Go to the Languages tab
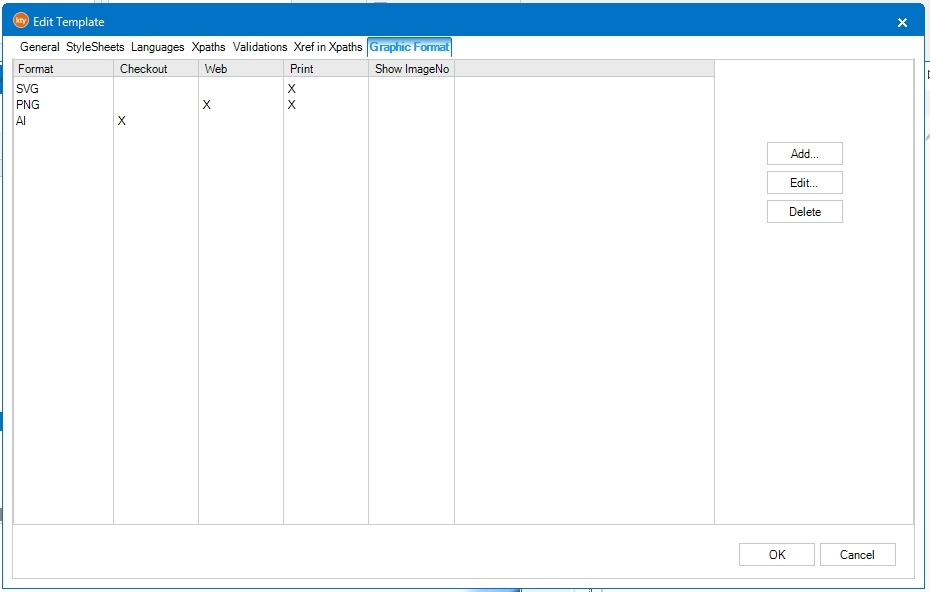The height and width of the screenshot is (592, 930). pyautogui.click(x=157, y=47)
